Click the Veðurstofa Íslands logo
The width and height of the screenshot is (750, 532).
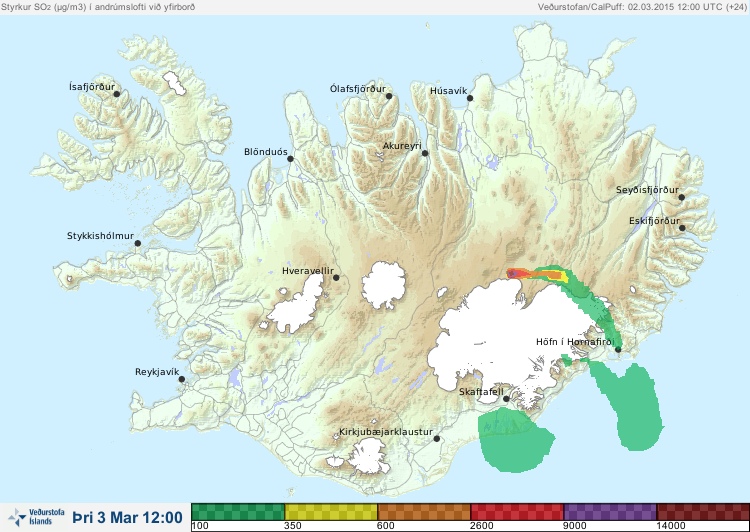[x=36, y=517]
